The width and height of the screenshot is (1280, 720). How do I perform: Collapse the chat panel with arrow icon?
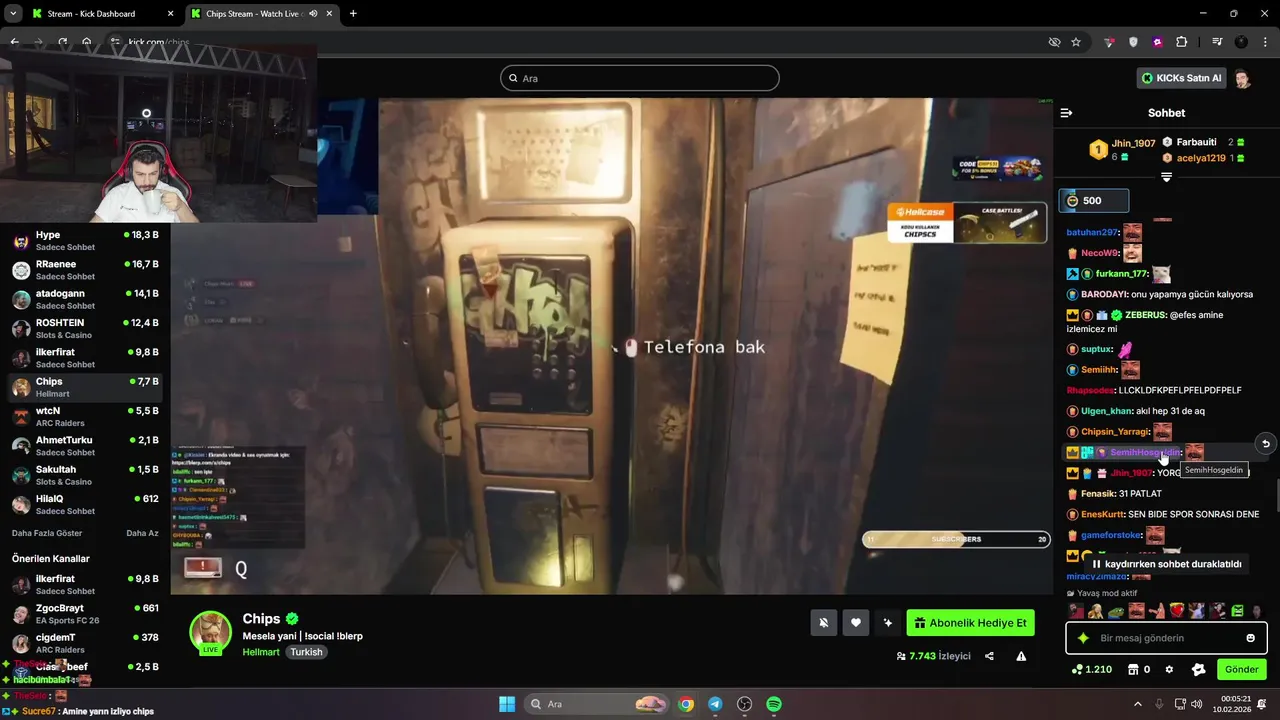1066,113
